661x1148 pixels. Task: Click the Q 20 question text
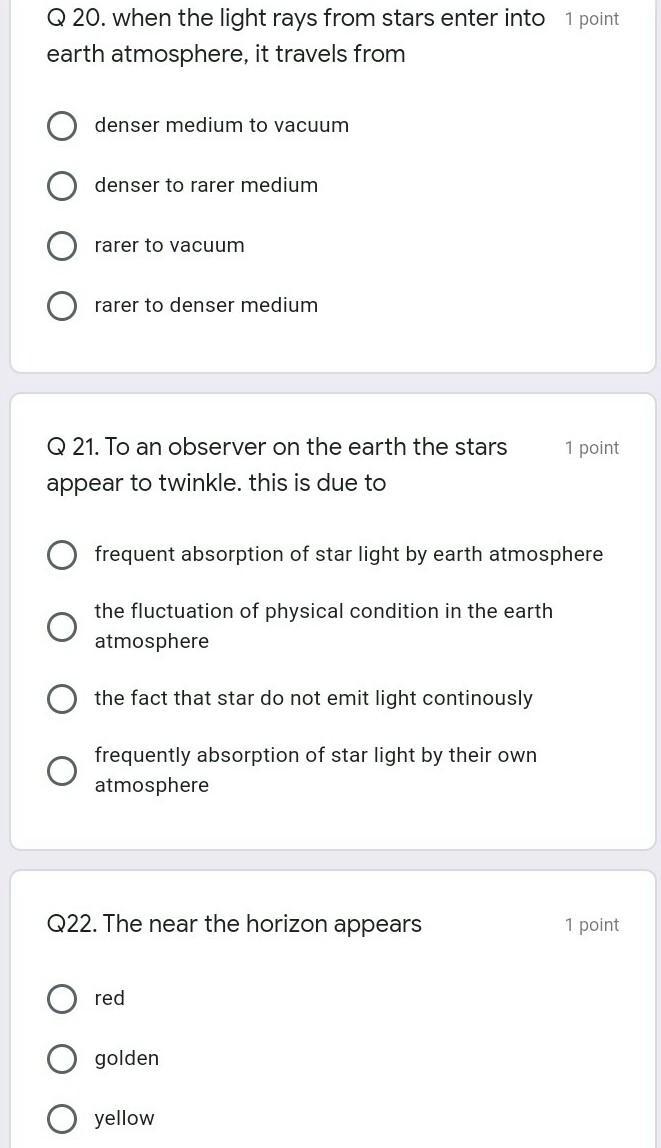click(x=295, y=36)
